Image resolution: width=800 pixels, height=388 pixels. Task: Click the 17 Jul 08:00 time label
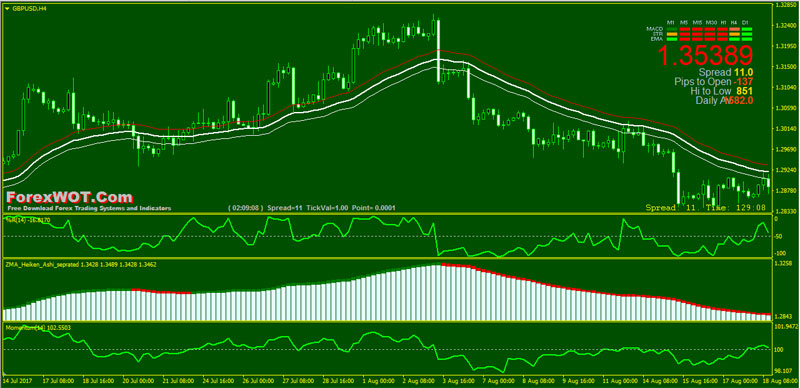[x=59, y=381]
